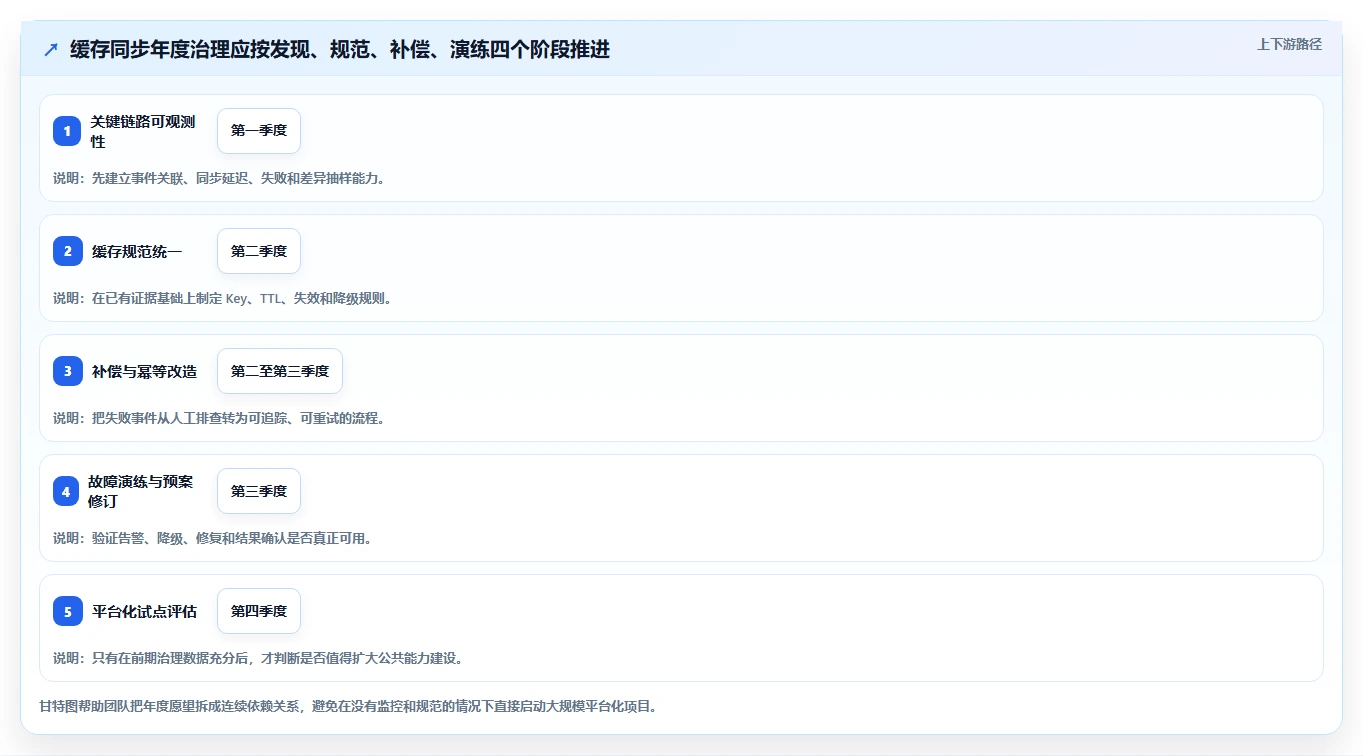Image resolution: width=1363 pixels, height=756 pixels.
Task: Click the footer note starting 甘特图帮助团队
Action: 348,706
